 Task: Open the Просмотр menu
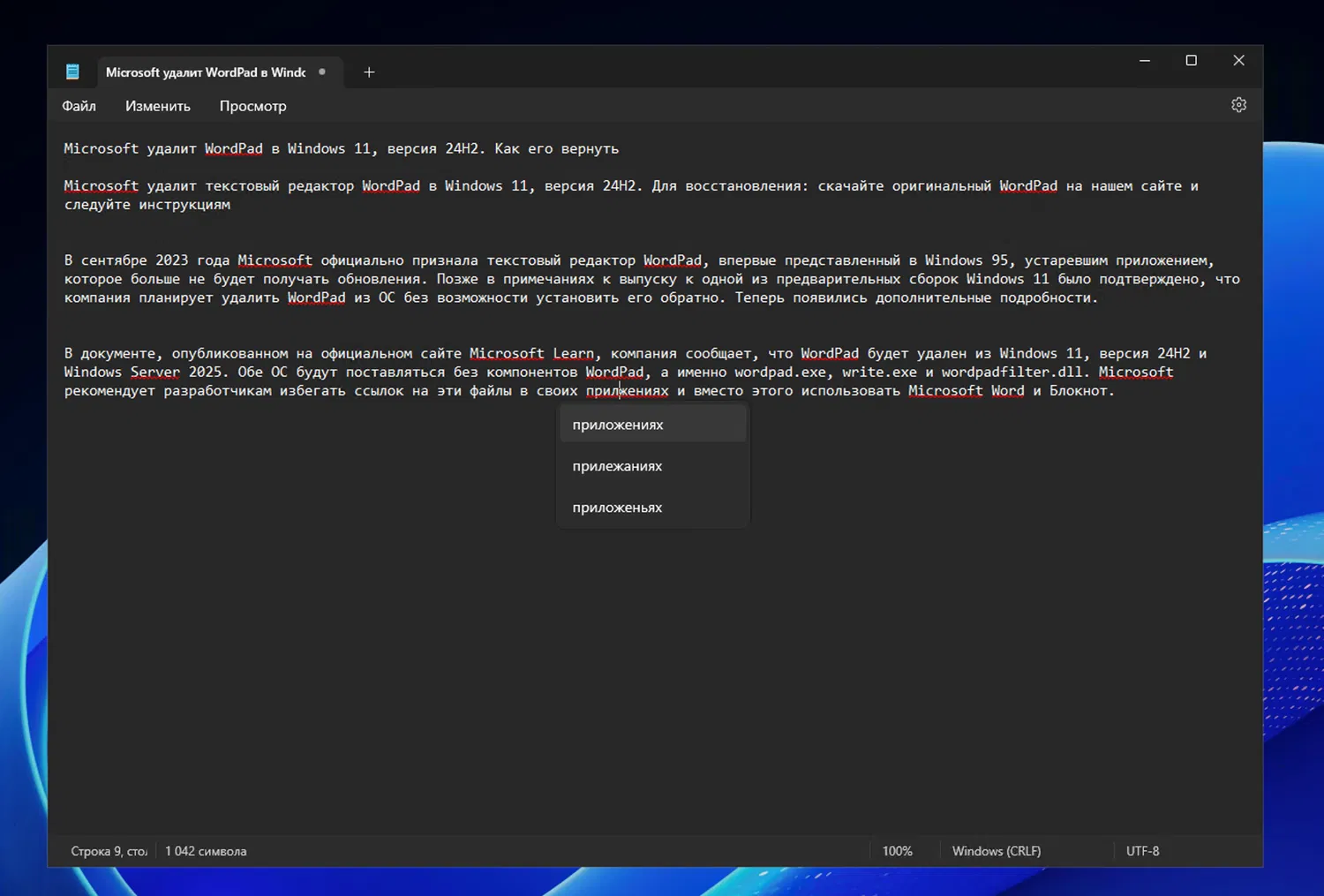tap(252, 106)
